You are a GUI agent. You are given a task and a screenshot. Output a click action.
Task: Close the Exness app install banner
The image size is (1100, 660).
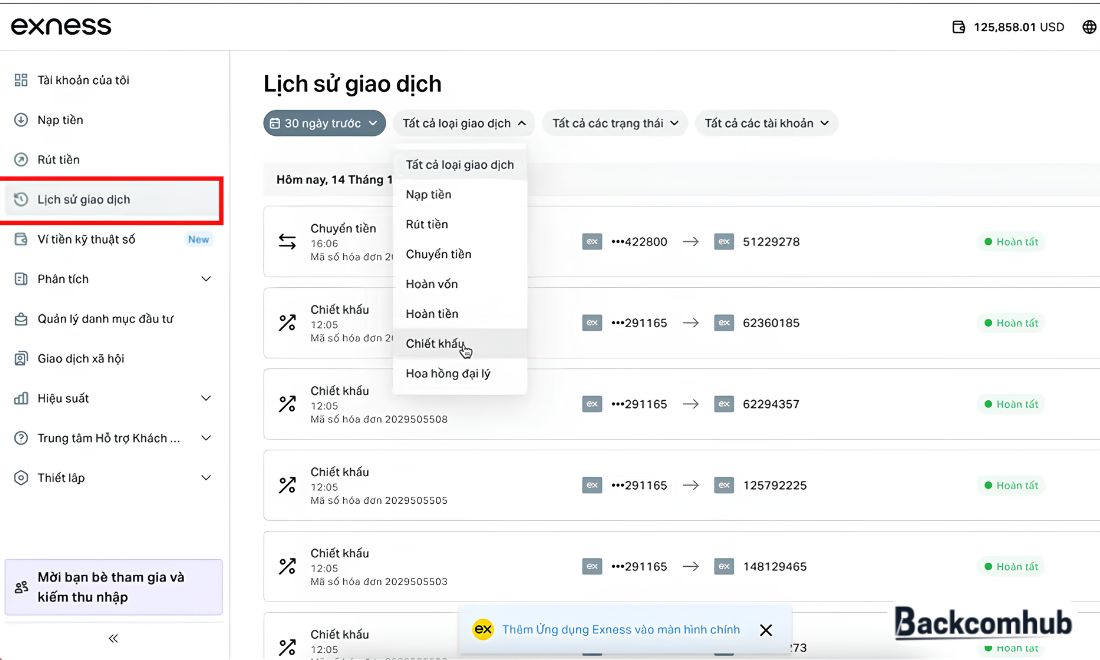click(766, 630)
